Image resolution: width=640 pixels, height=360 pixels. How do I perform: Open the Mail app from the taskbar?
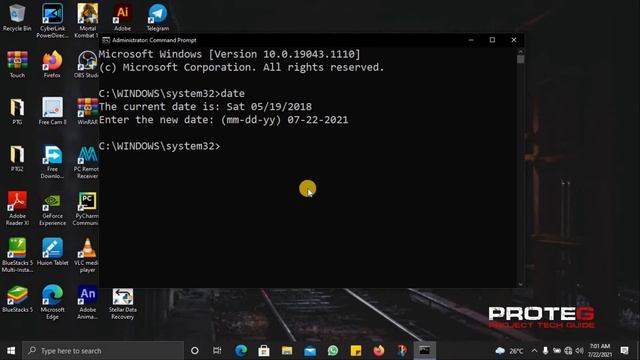coord(310,351)
